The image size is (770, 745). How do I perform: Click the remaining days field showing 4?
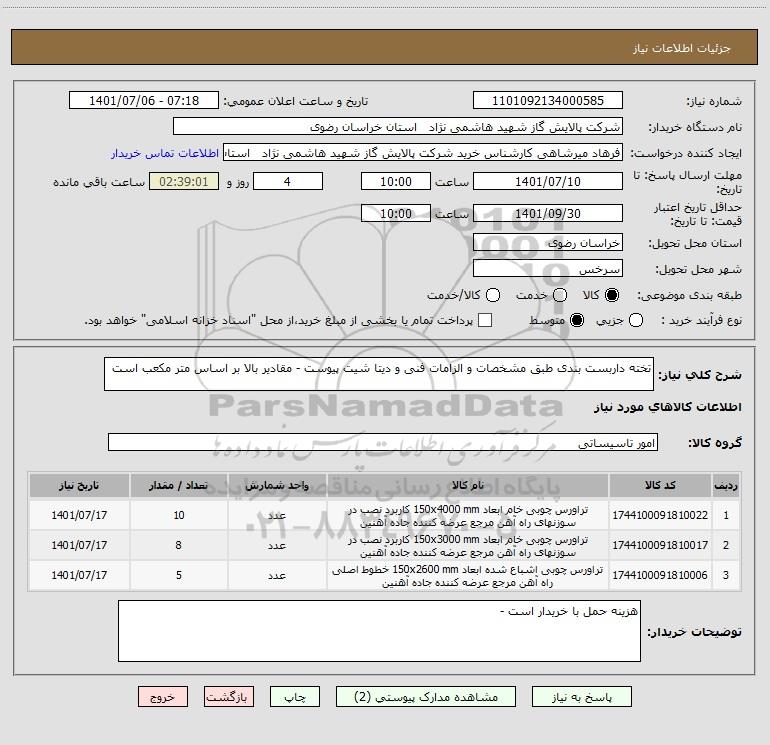[288, 181]
